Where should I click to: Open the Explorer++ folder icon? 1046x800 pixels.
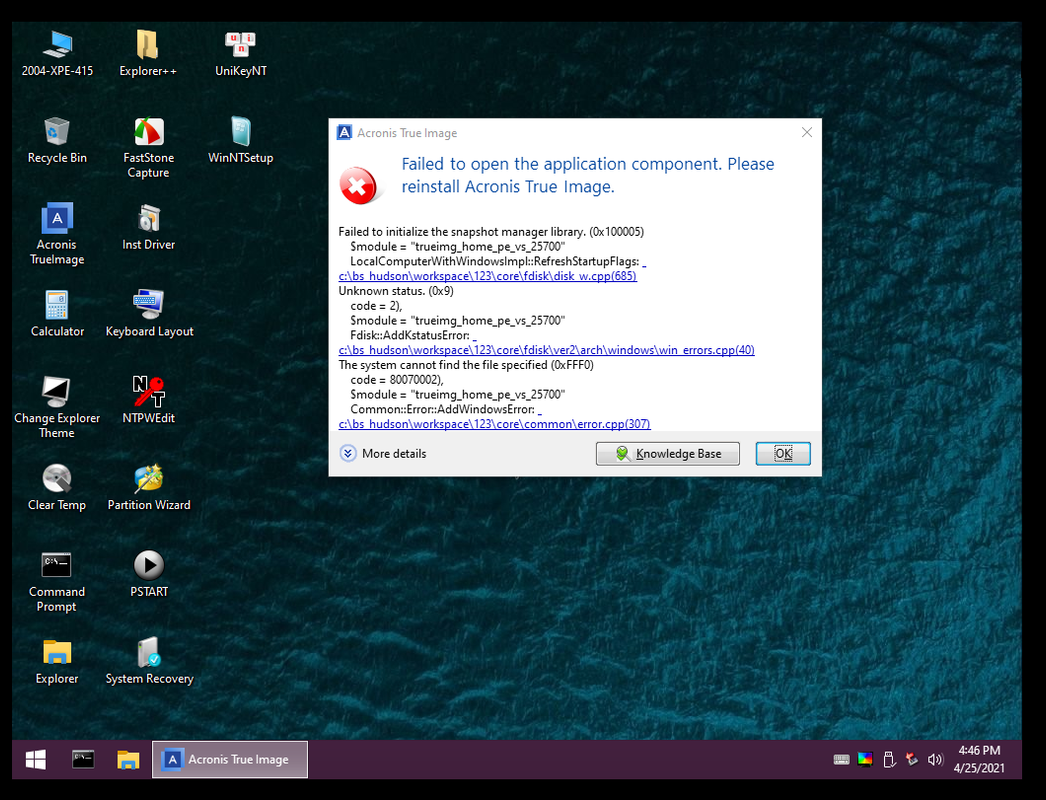(x=147, y=53)
